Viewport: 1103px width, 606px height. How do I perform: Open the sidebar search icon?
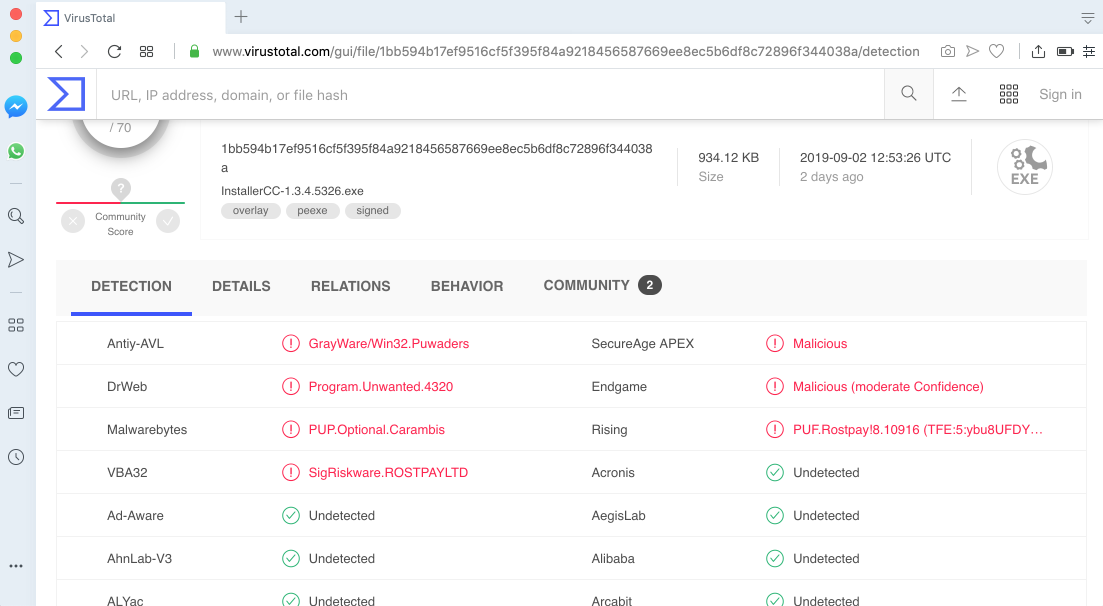pyautogui.click(x=16, y=216)
